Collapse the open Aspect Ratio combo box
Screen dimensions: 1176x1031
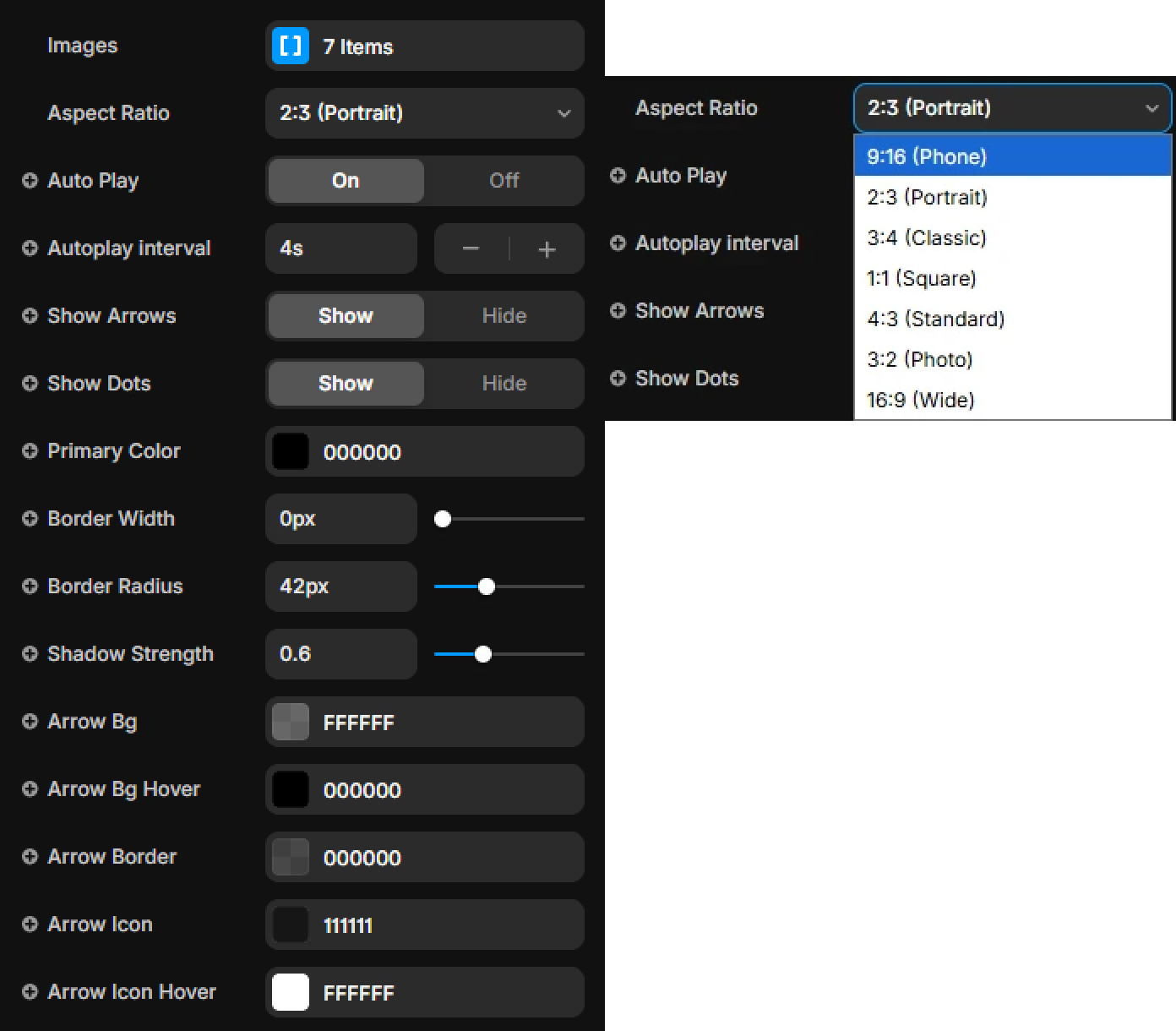pyautogui.click(x=1011, y=108)
